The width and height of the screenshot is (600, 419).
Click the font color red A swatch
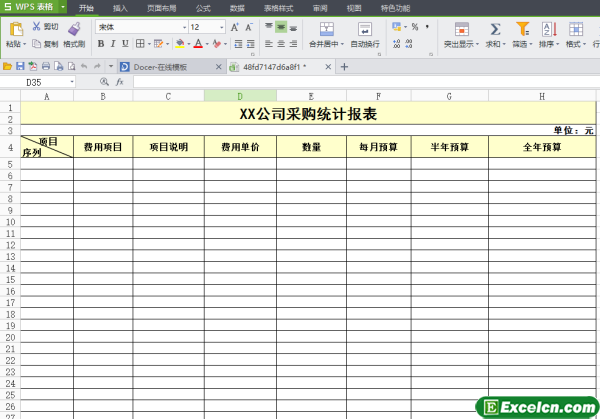pyautogui.click(x=198, y=44)
